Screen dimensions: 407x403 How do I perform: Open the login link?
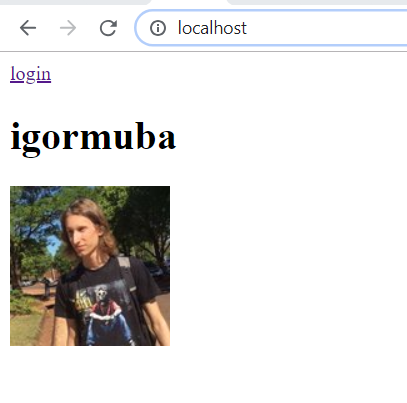coord(31,74)
